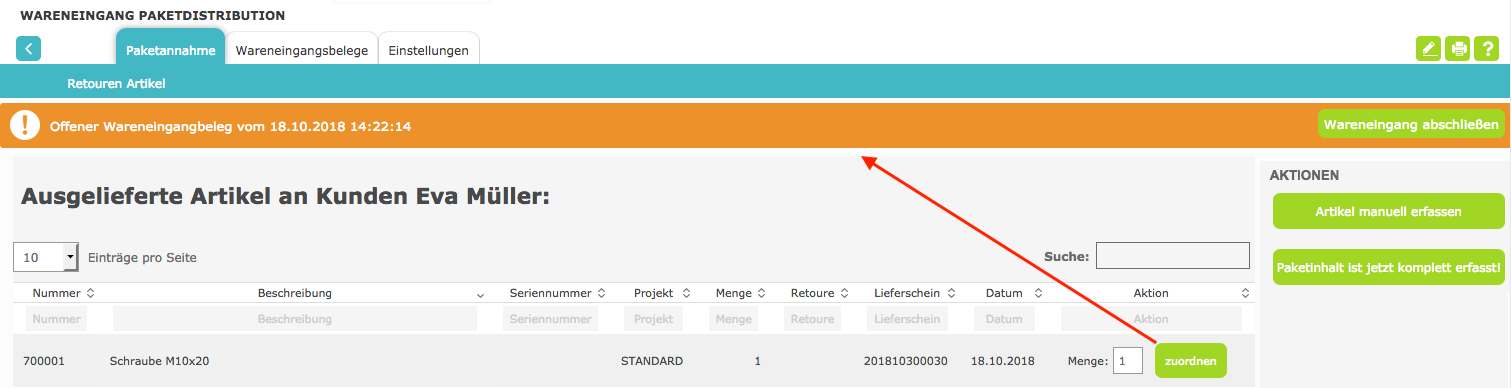Sort by Nummer column arrows
Viewport: 1511px width, 388px height.
(91, 293)
